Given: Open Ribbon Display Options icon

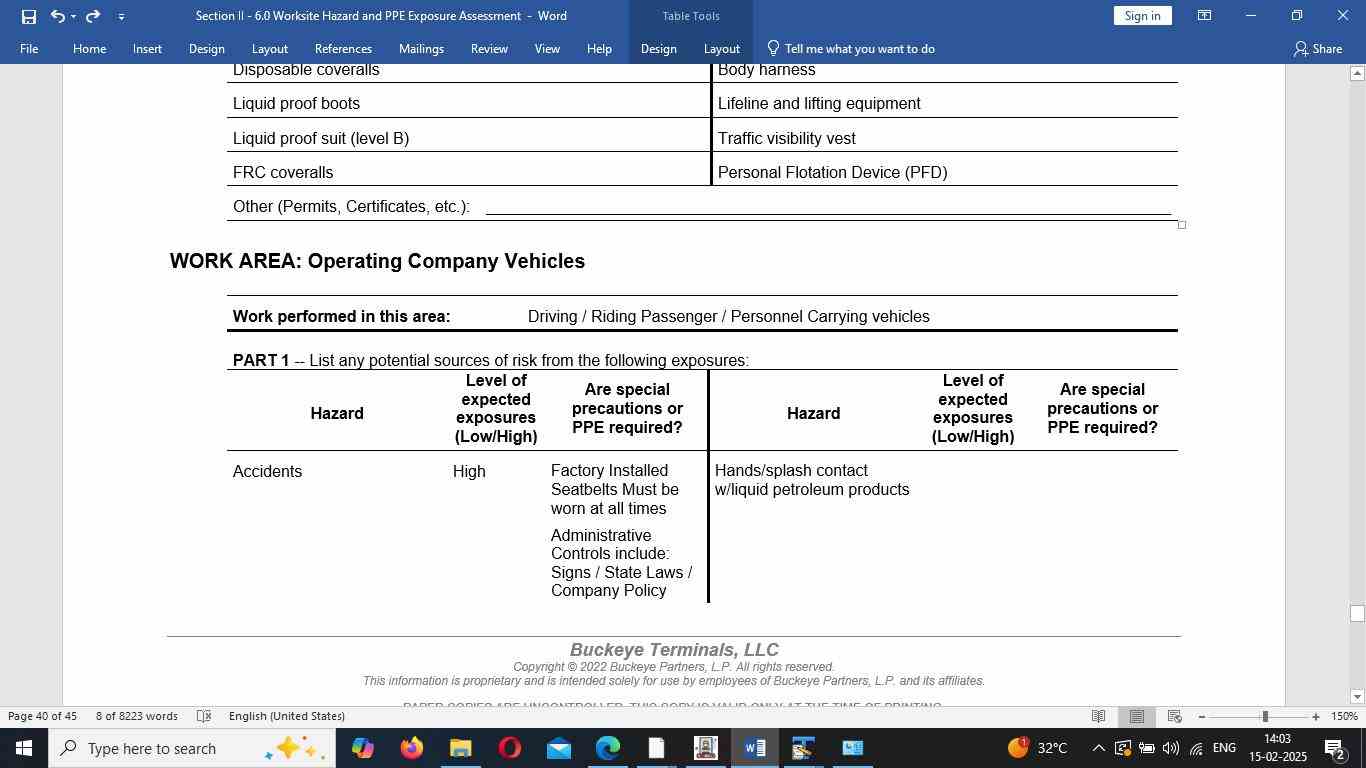Looking at the screenshot, I should [1205, 16].
